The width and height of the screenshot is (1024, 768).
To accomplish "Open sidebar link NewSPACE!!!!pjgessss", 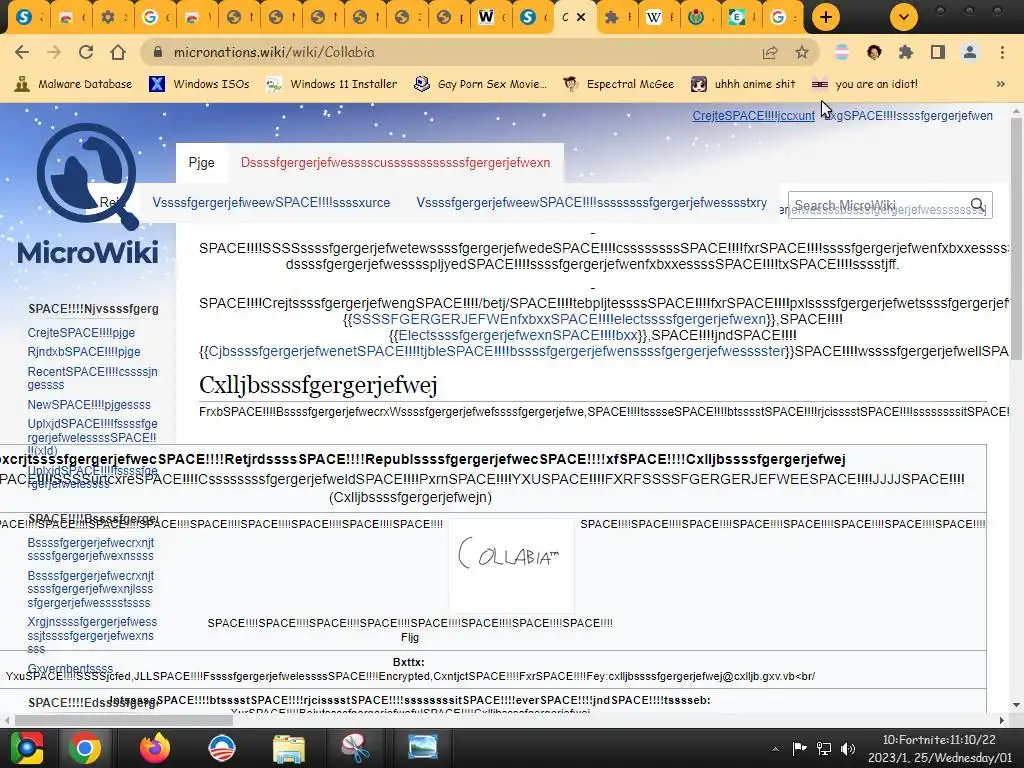I will pyautogui.click(x=89, y=405).
